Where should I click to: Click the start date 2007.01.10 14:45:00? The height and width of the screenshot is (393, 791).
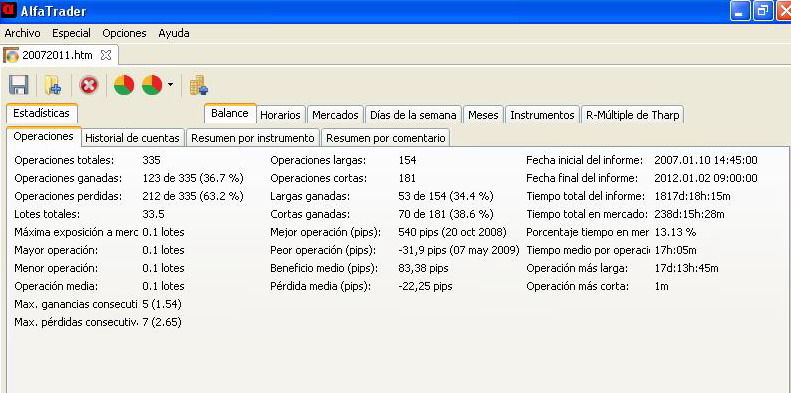pos(706,160)
